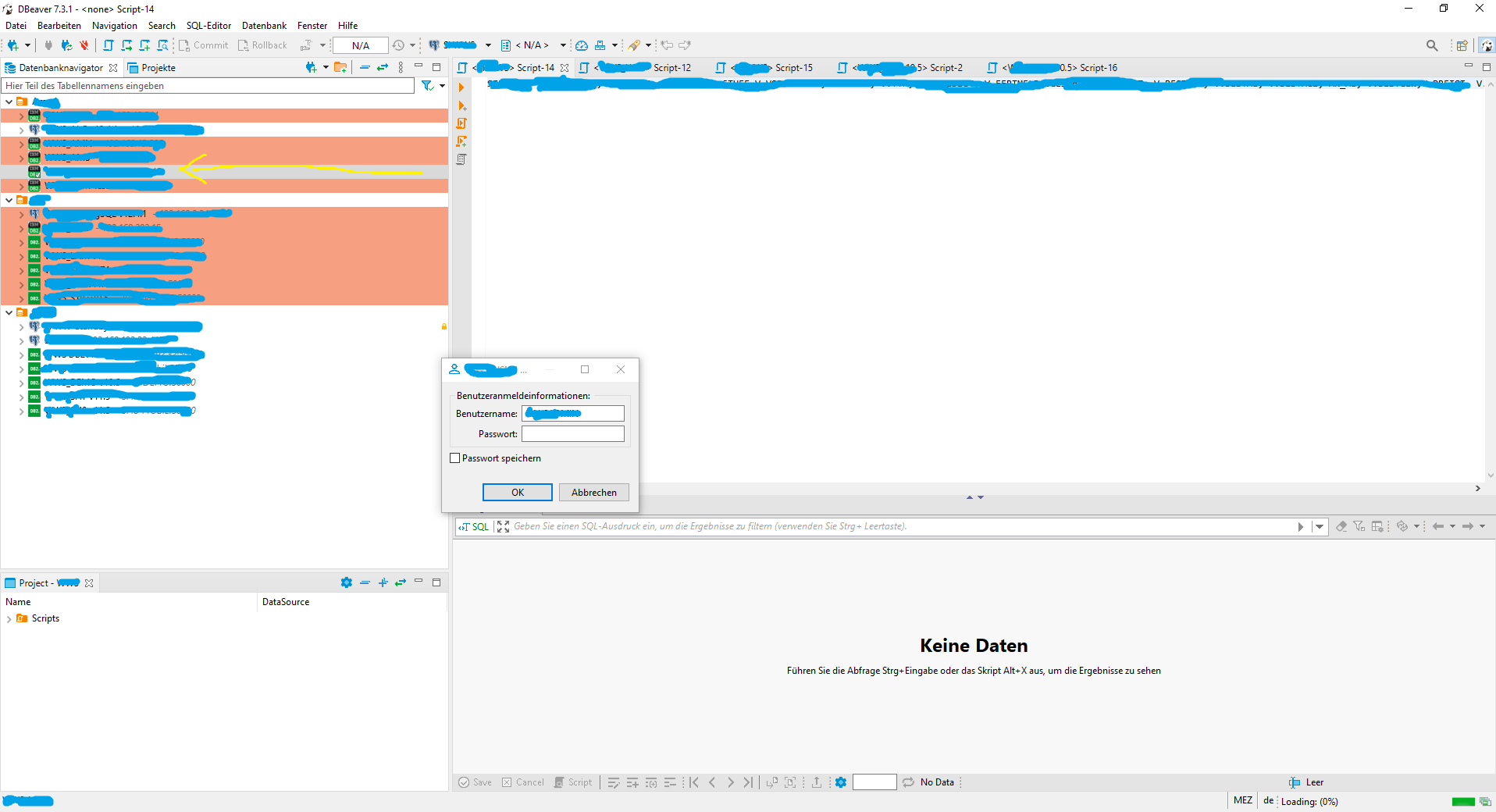1496x812 pixels.
Task: Click inside the Passwort input field
Action: (x=572, y=434)
